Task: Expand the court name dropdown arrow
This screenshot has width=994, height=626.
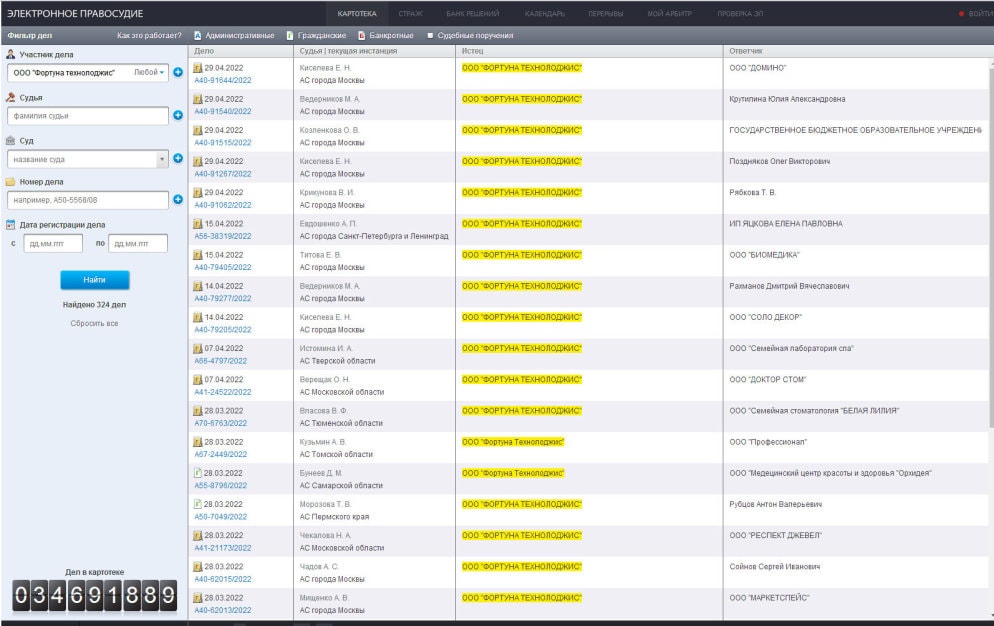Action: (162, 159)
